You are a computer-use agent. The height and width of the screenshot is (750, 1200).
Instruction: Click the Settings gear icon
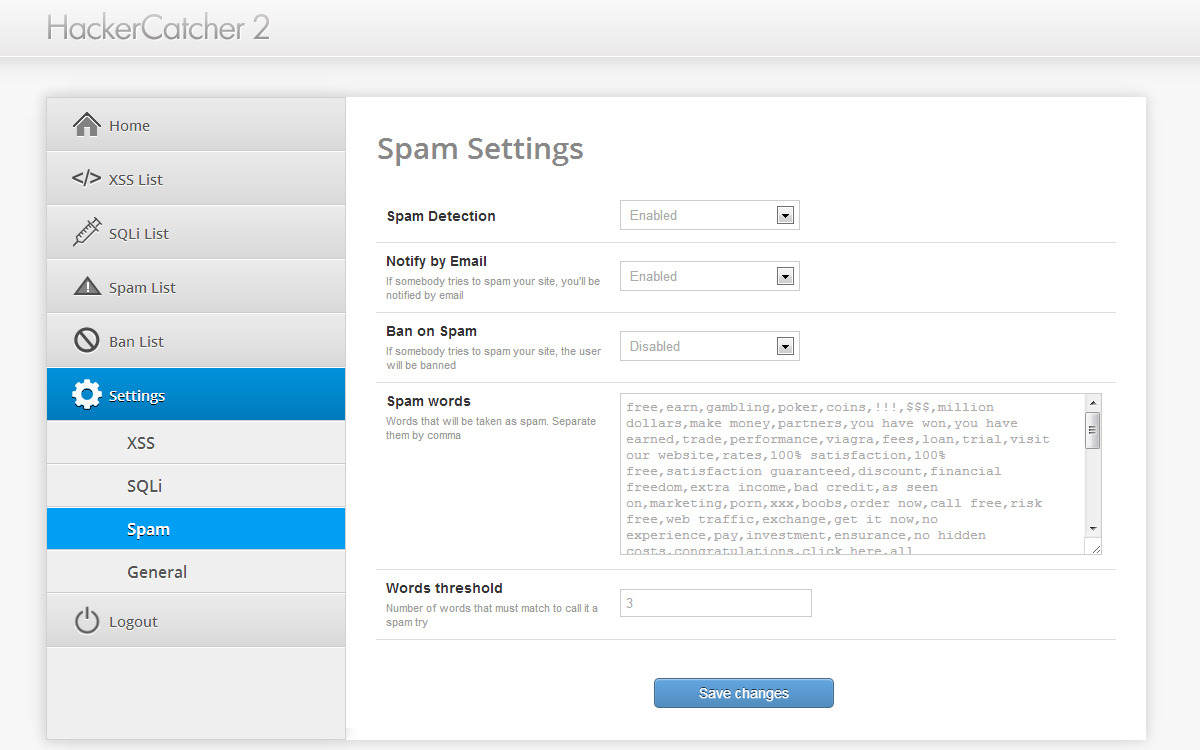pyautogui.click(x=87, y=395)
